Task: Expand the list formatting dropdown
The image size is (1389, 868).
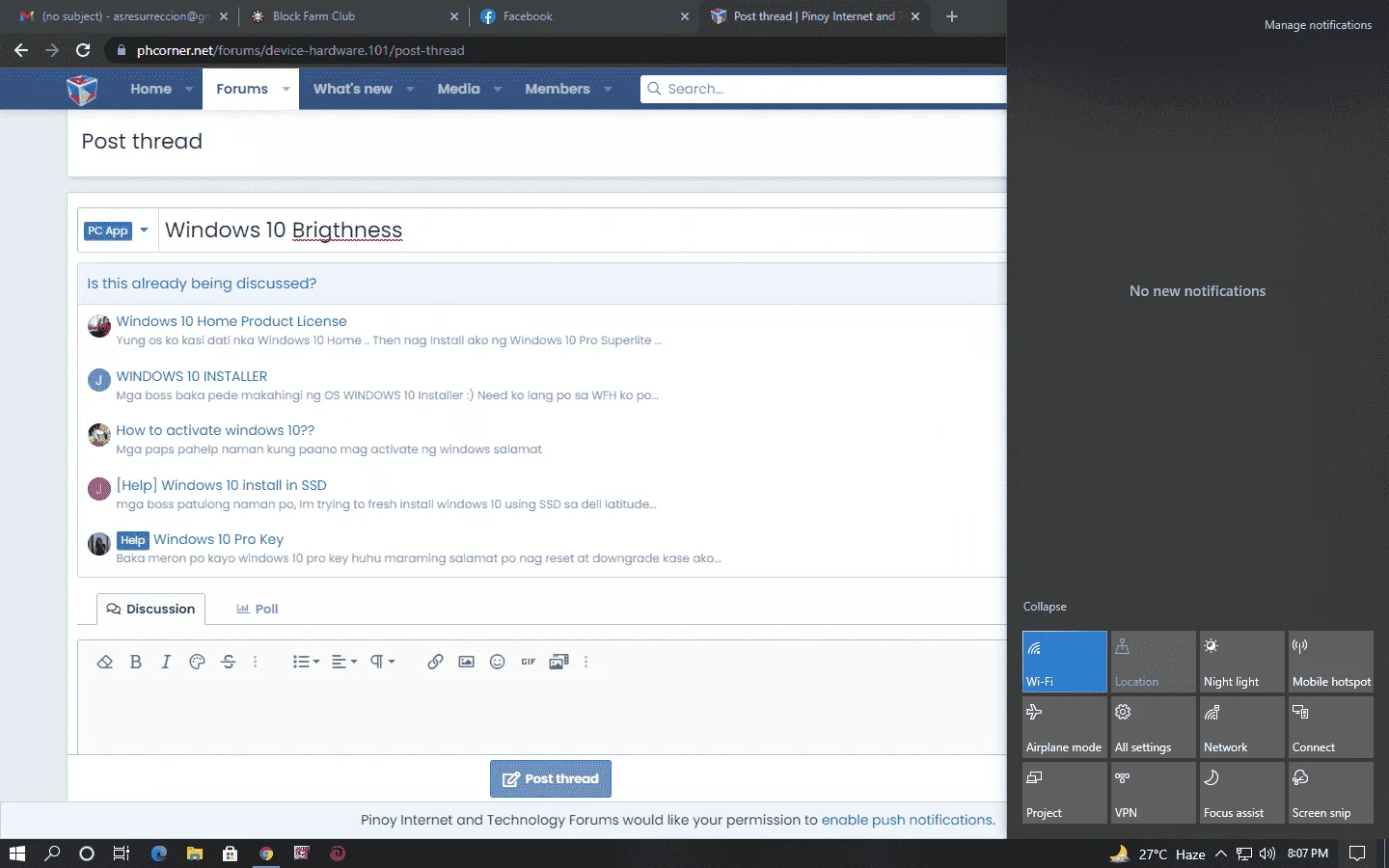Action: click(x=306, y=662)
